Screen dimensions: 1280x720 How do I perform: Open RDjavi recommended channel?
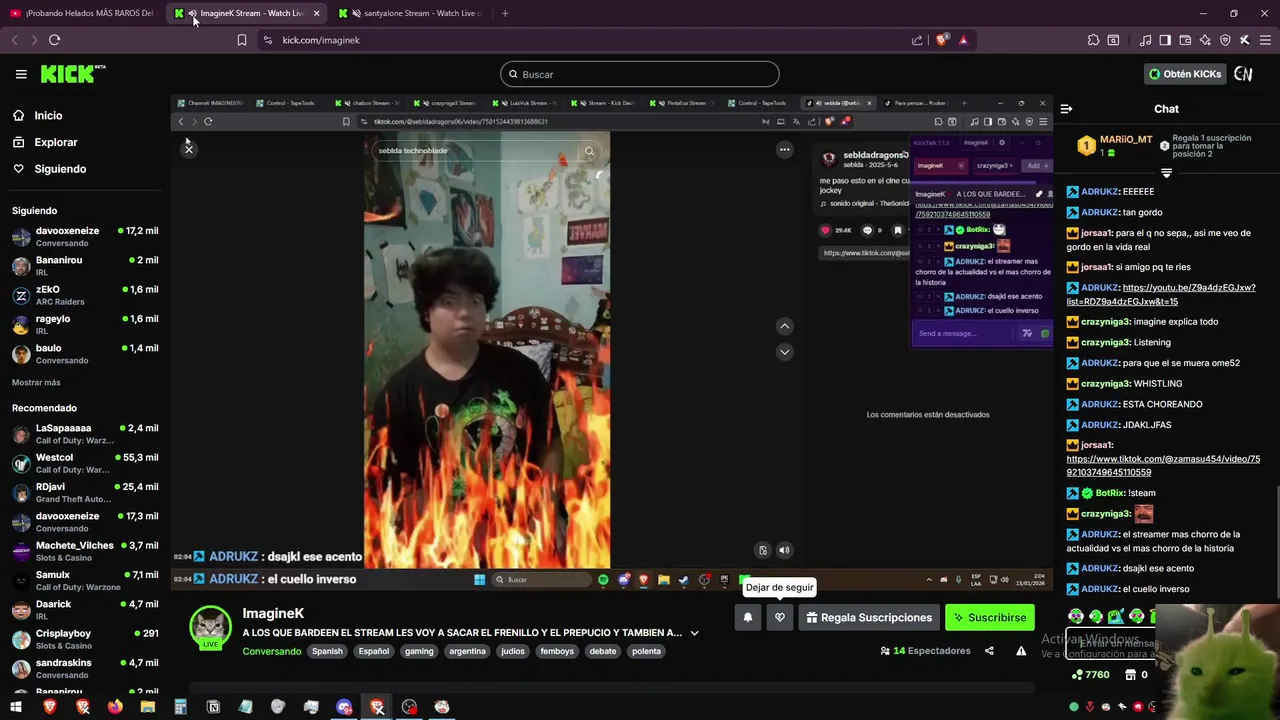click(85, 493)
